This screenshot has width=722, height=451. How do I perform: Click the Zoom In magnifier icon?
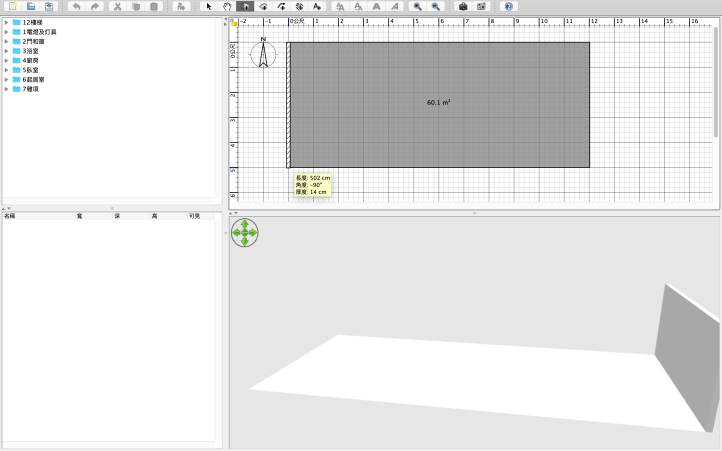pos(418,6)
